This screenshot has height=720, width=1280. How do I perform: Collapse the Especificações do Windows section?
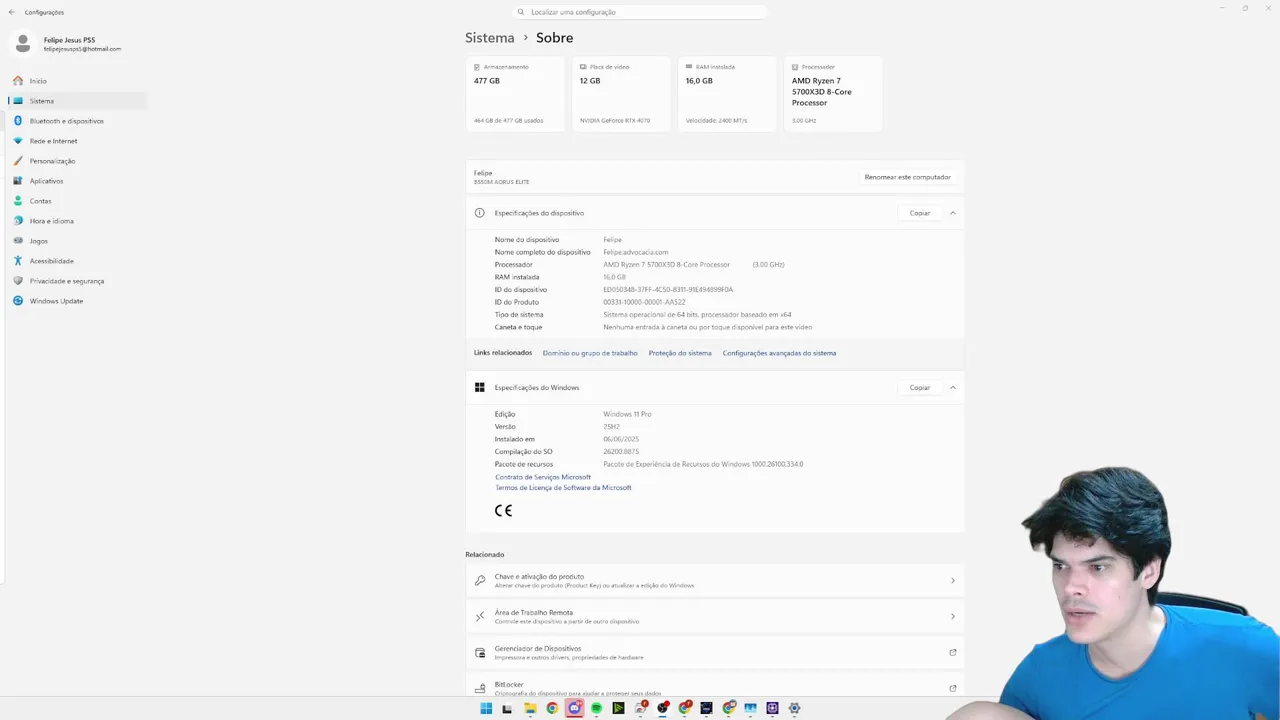click(953, 388)
